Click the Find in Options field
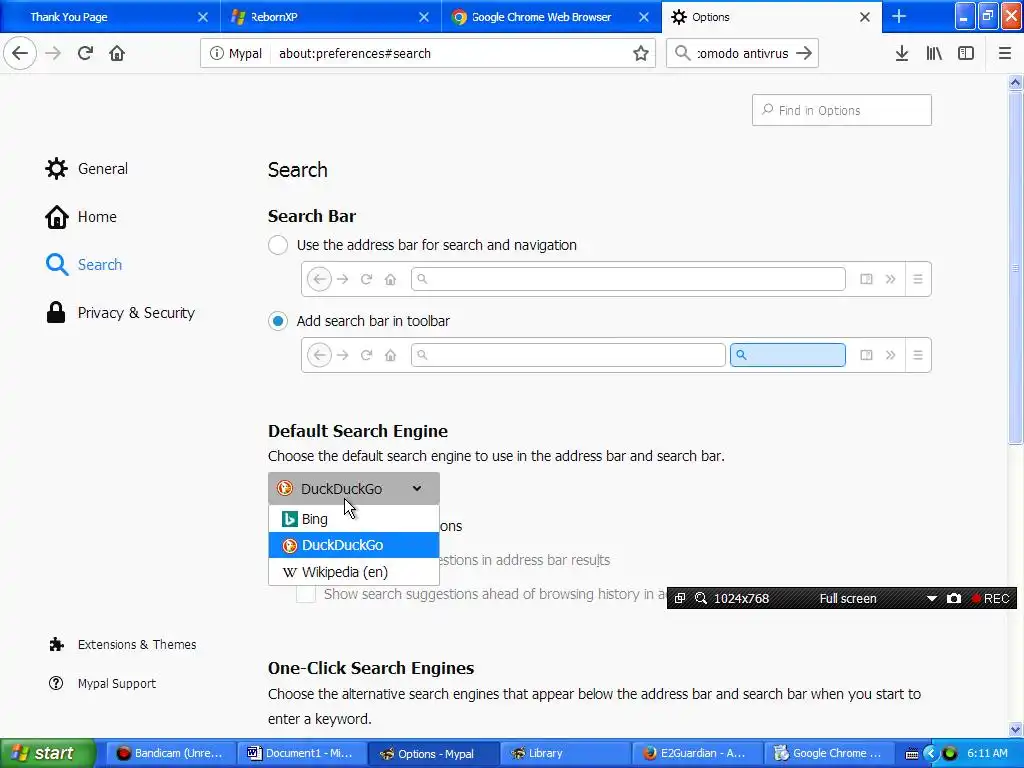 pos(842,110)
